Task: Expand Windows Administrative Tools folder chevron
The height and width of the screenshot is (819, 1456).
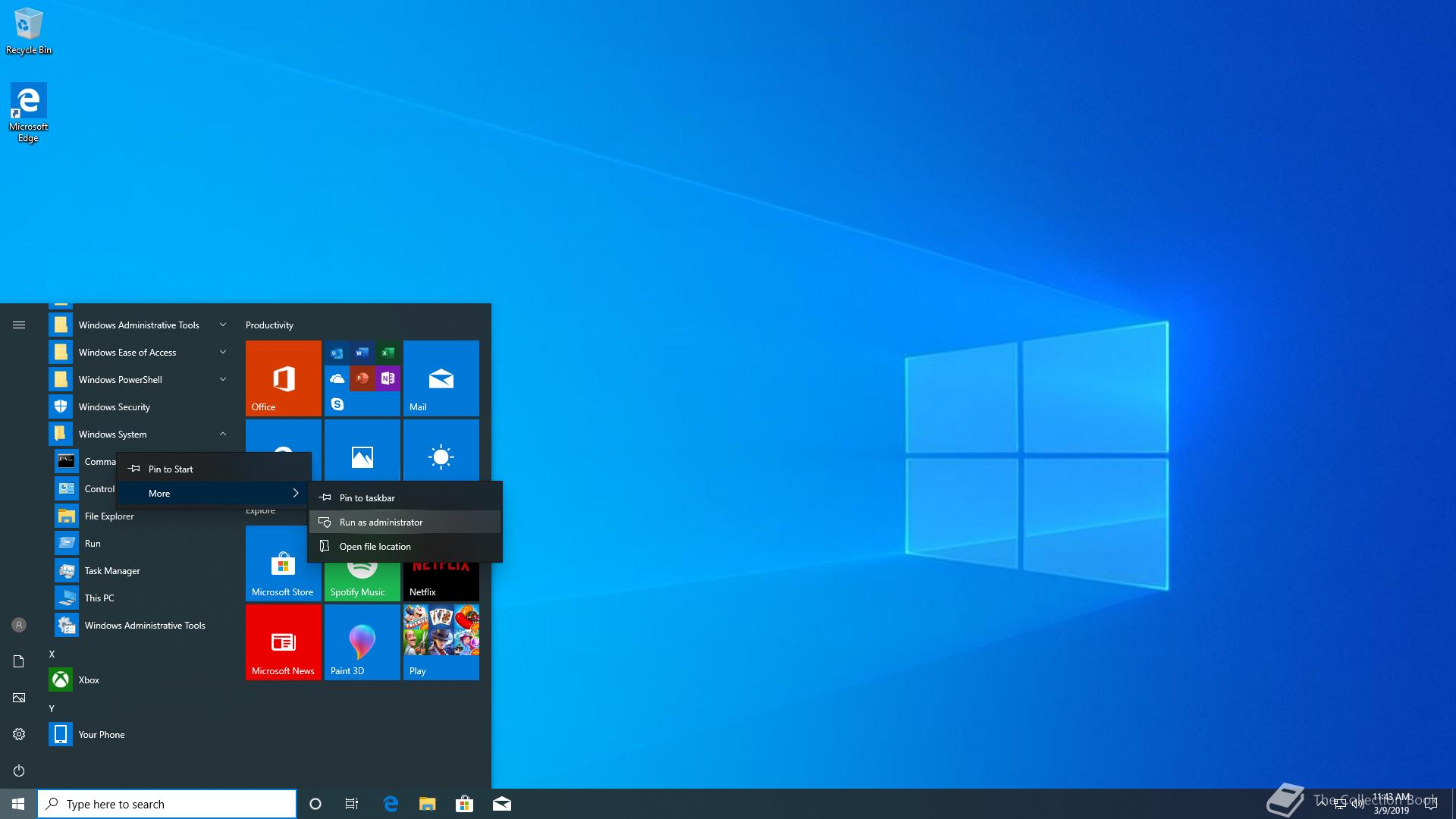Action: coord(223,325)
